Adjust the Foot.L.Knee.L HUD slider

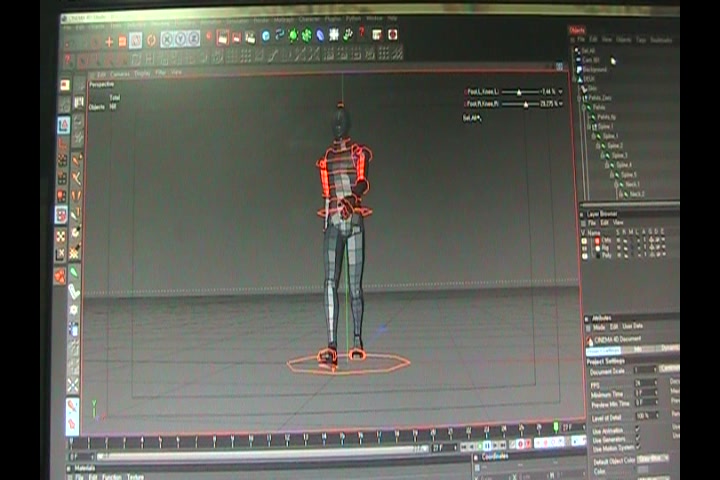tap(520, 92)
